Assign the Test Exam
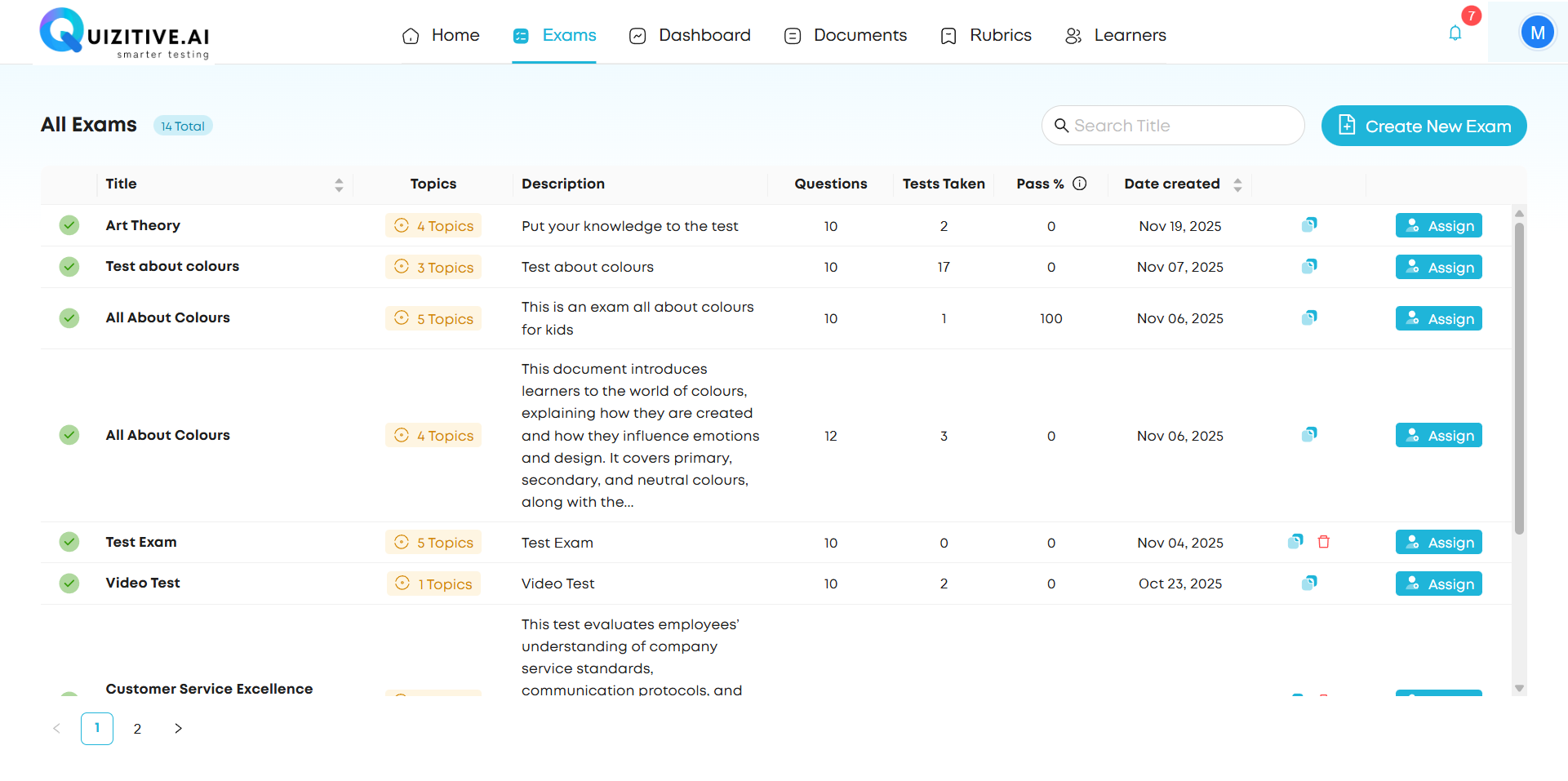Viewport: 1568px width, 781px height. pos(1439,543)
